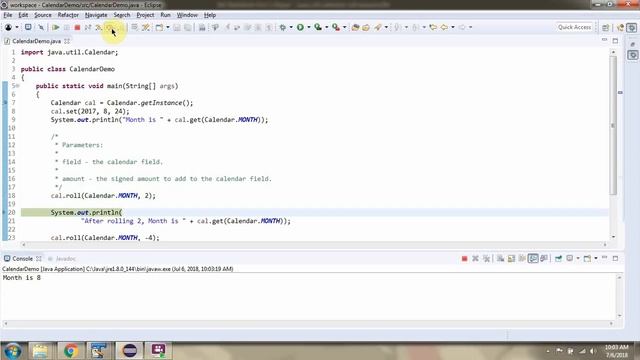The image size is (640, 360).
Task: Click the line 7 breakpoint marker
Action: pos(5,102)
